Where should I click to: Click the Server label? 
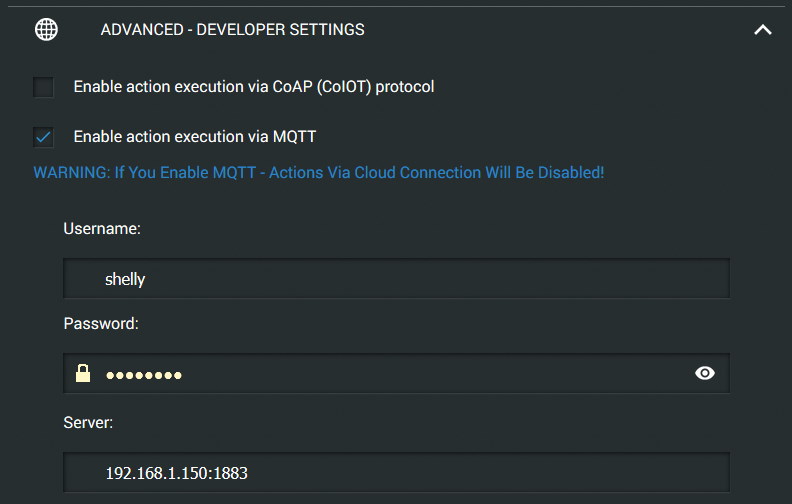point(88,422)
